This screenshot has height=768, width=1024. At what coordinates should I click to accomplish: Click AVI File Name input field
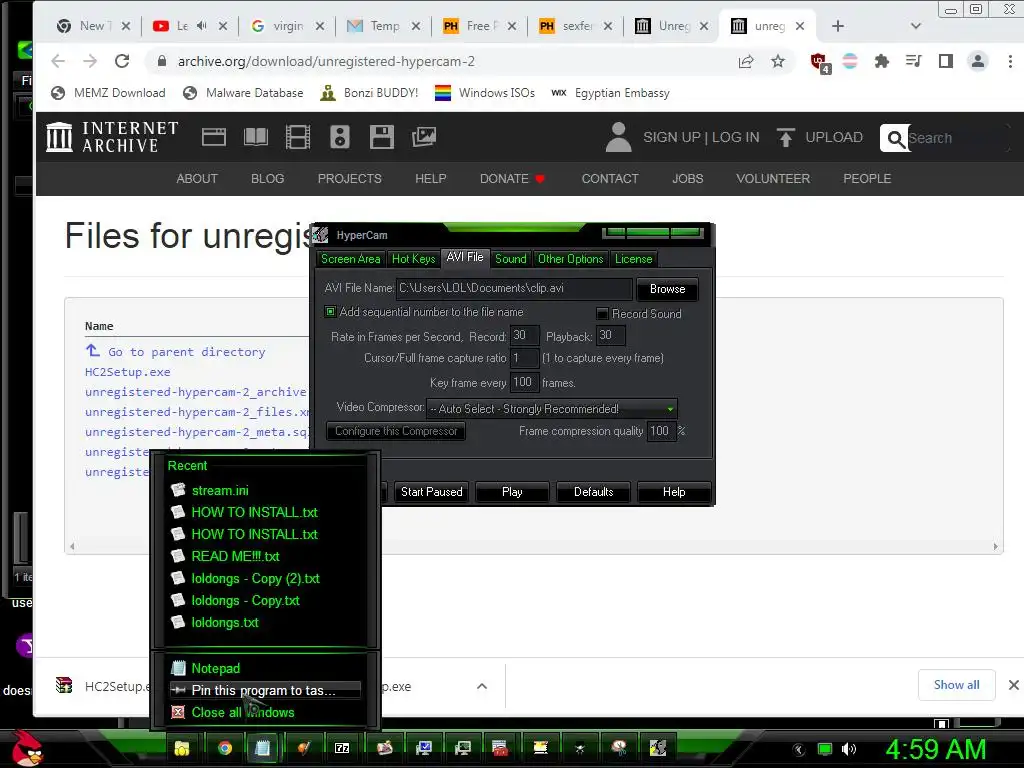click(x=514, y=289)
